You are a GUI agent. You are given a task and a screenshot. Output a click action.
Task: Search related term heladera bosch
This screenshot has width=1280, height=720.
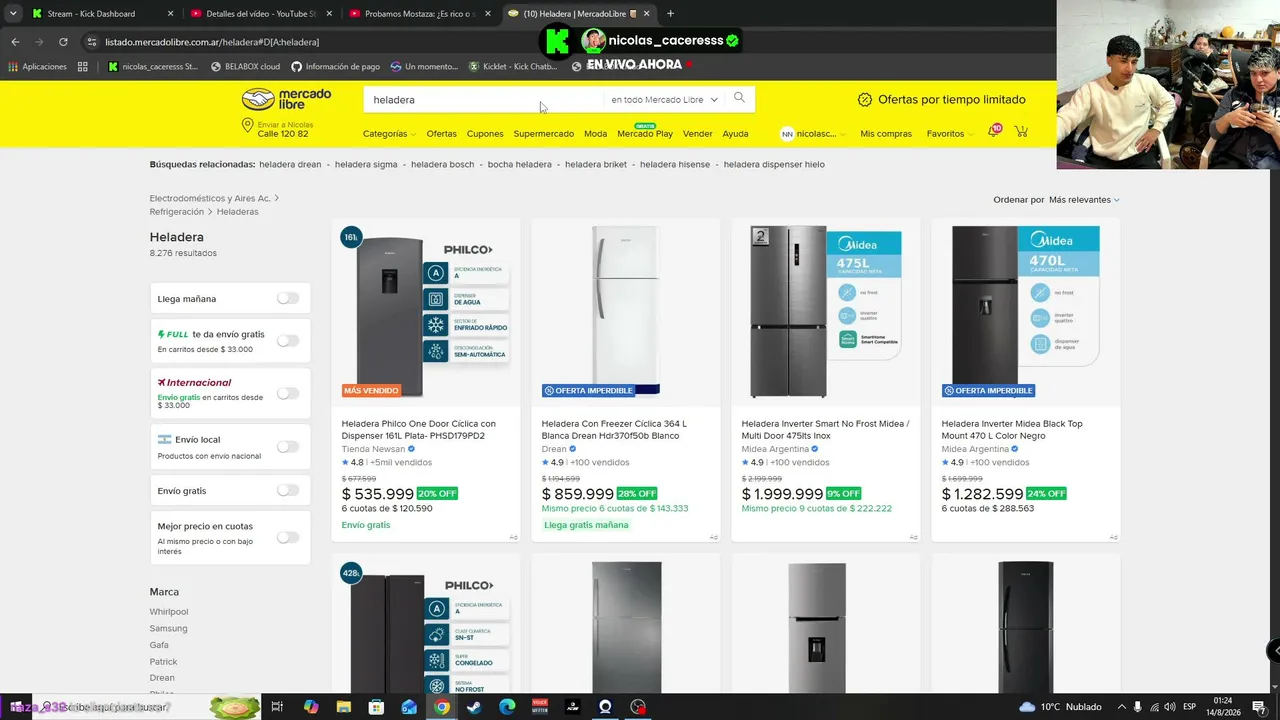[x=442, y=164]
